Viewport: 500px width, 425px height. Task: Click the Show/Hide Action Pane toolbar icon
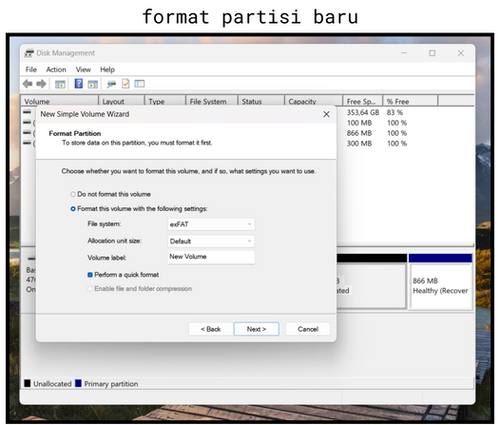tap(93, 84)
